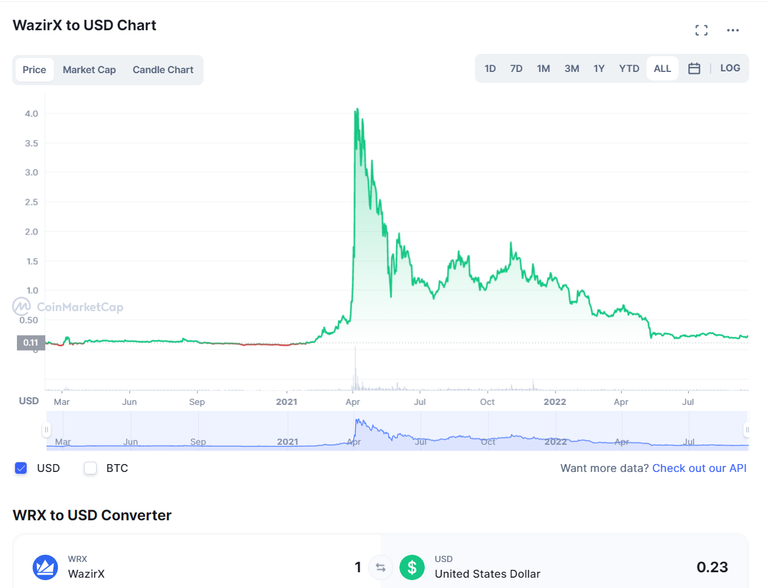The width and height of the screenshot is (768, 588).
Task: Select the ALL time range
Action: coord(662,69)
